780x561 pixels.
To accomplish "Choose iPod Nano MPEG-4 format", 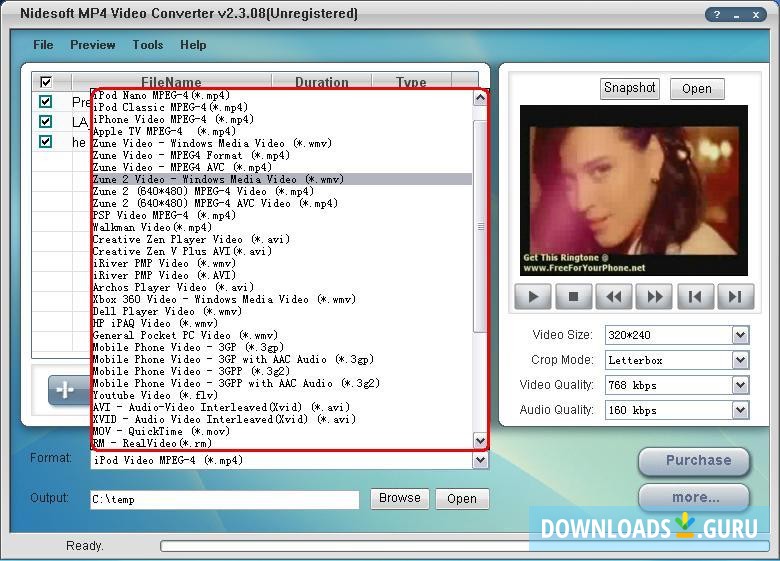I will tap(282, 95).
